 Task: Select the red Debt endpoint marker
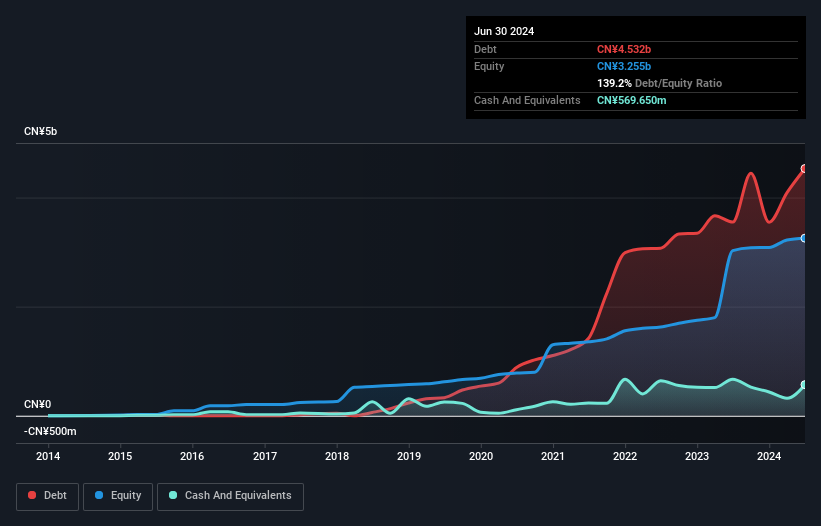[x=804, y=169]
